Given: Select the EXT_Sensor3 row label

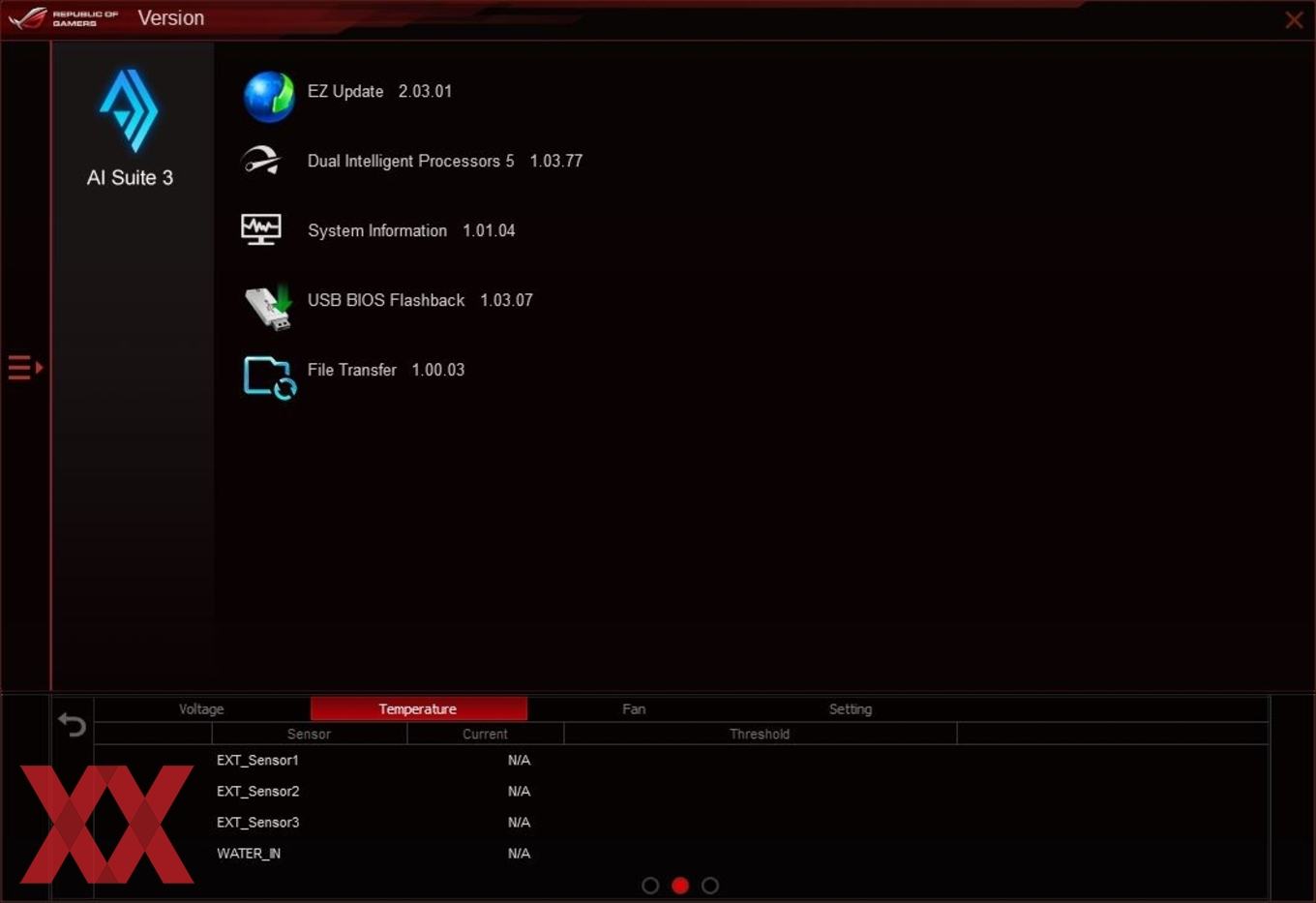Looking at the screenshot, I should (x=257, y=823).
